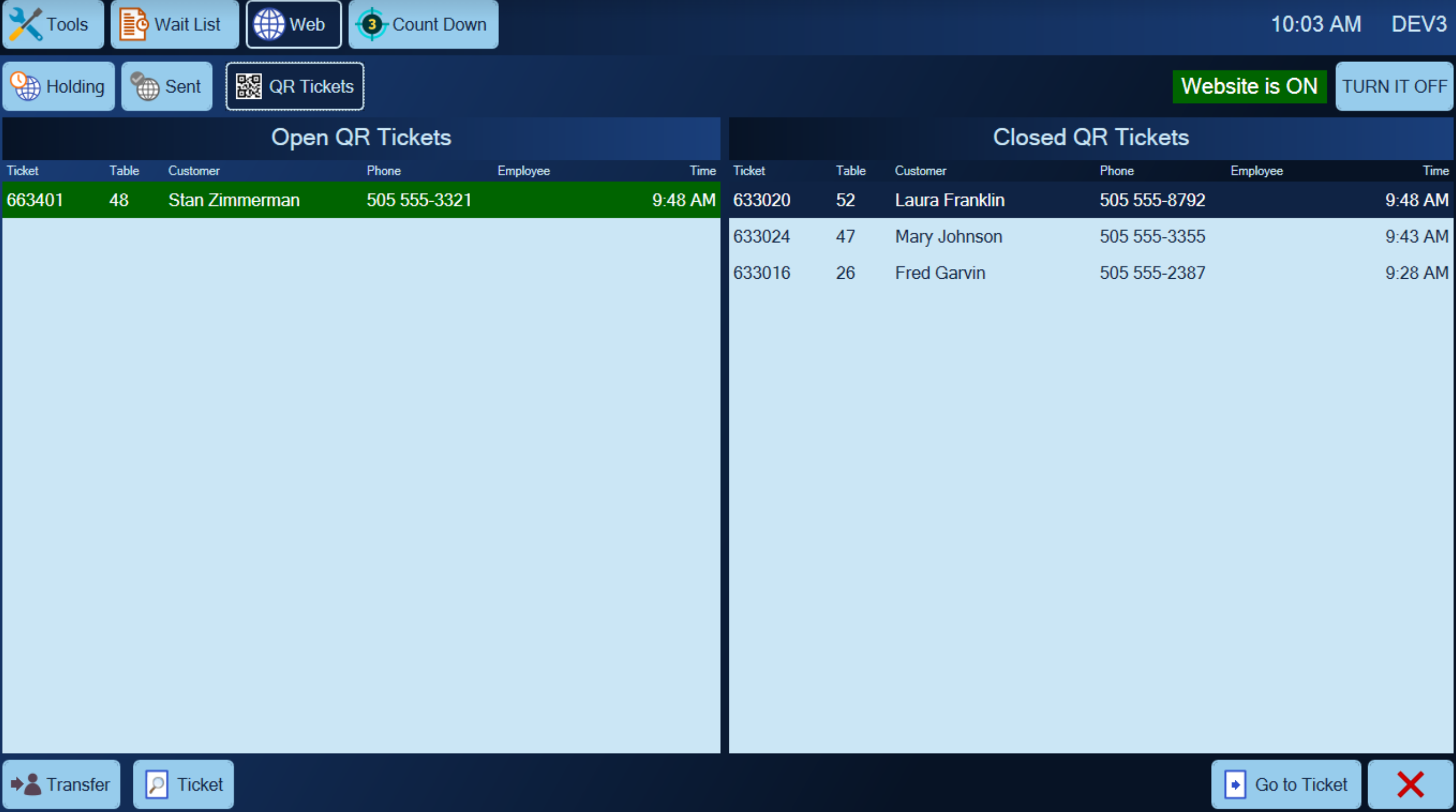This screenshot has width=1456, height=812.
Task: Click Closed QR Tickets header title
Action: click(x=1090, y=137)
